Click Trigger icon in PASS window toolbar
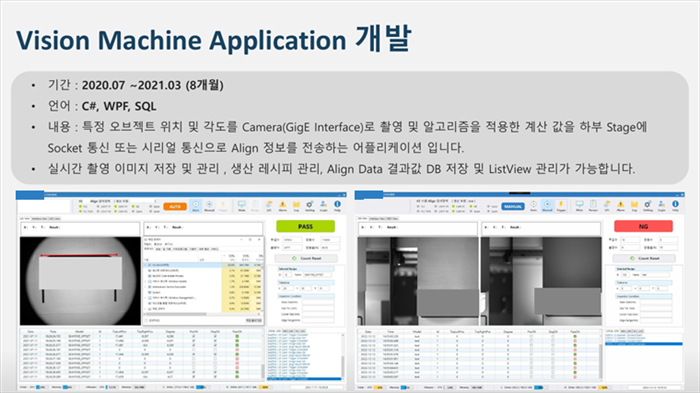This screenshot has height=393, width=700. pos(223,205)
